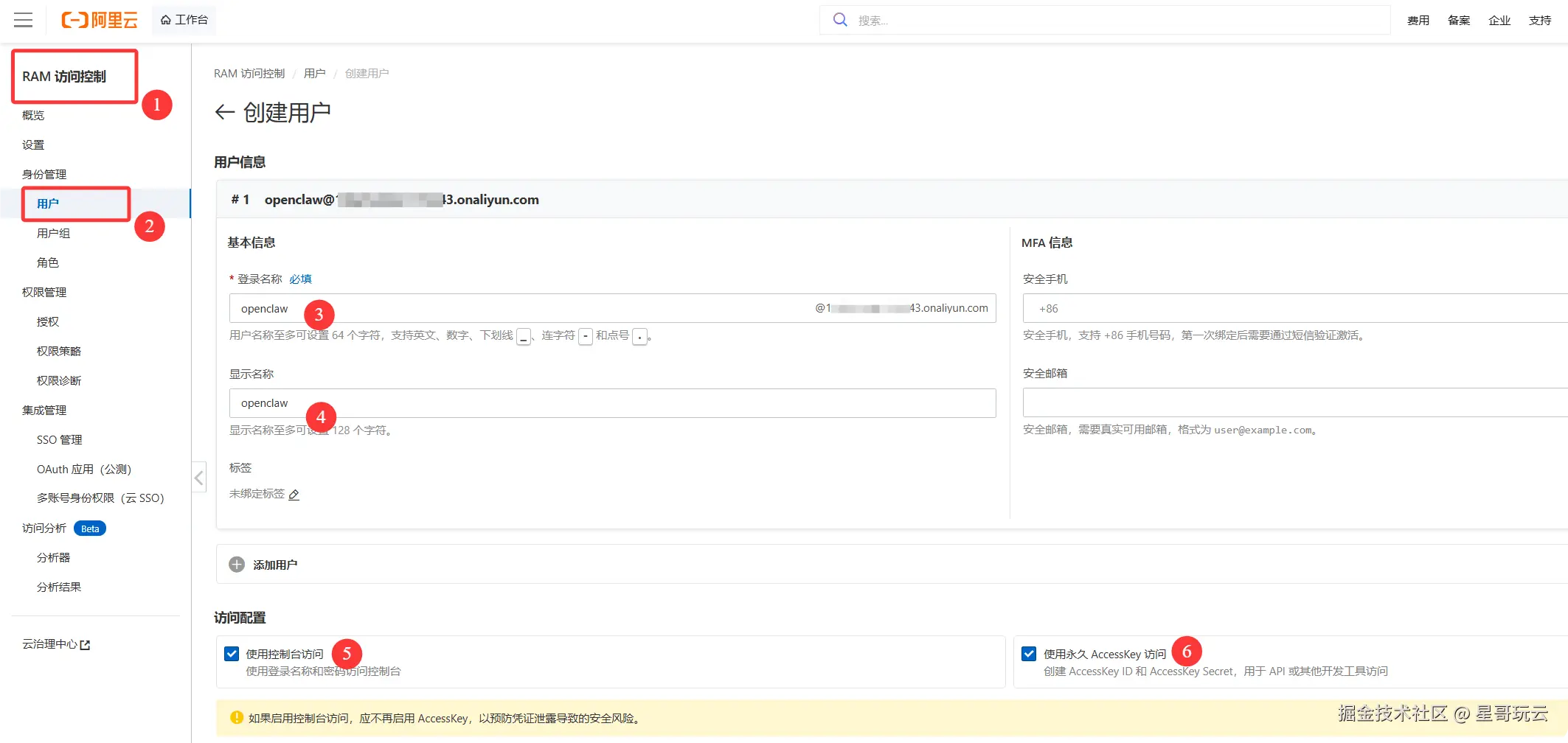This screenshot has width=1568, height=743.
Task: Click the search magnifier icon
Action: click(840, 20)
